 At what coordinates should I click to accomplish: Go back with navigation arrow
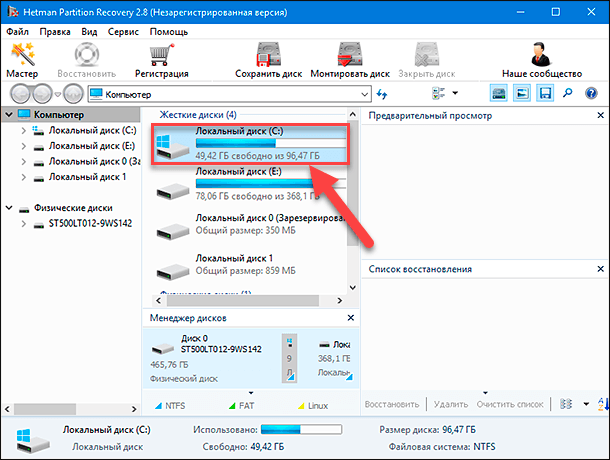pos(20,94)
